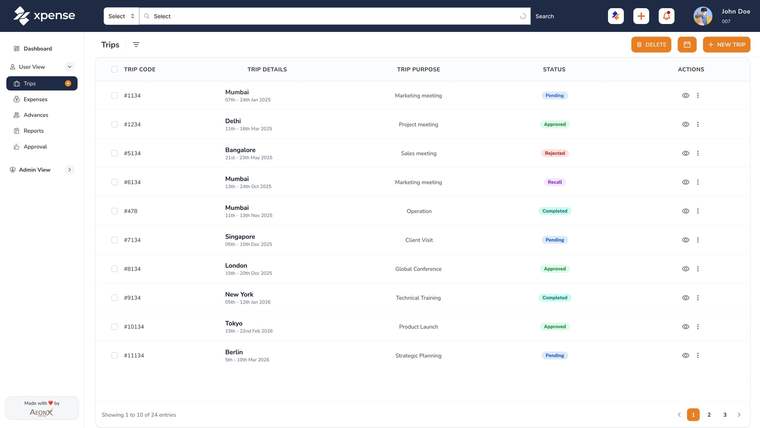Click the orange calendar button
This screenshot has height=428, width=760.
coord(687,45)
